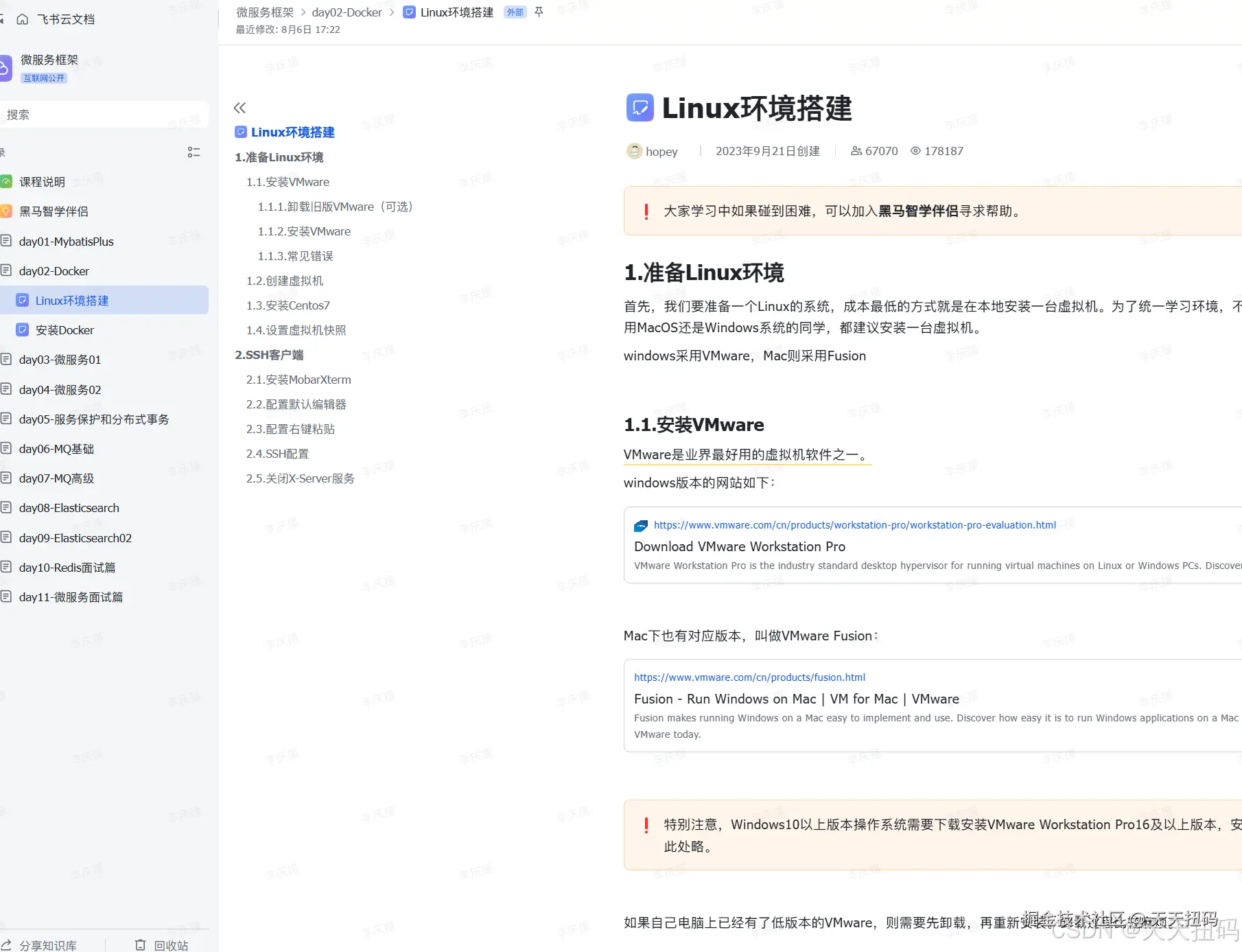The image size is (1242, 952).
Task: Click the 分享知识库 button
Action: click(x=40, y=945)
